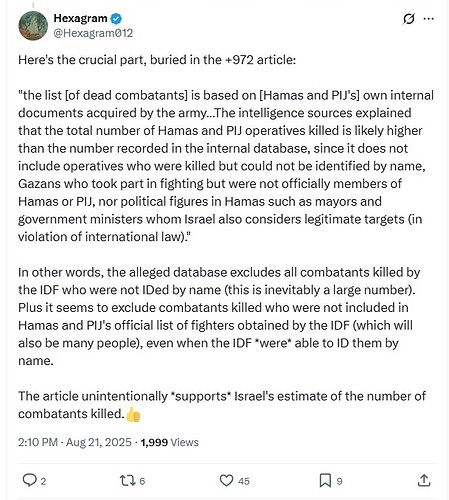View the 1,999 Views analytics

(x=169, y=442)
